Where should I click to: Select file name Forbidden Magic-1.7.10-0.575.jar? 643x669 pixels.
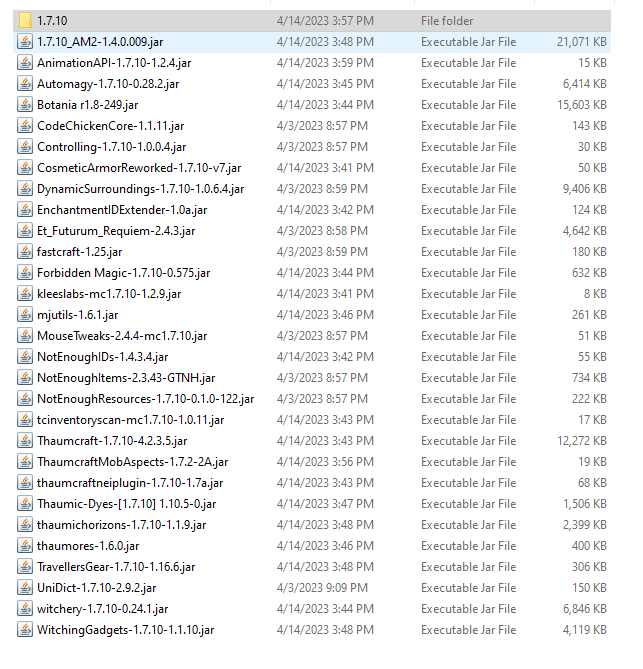(x=124, y=273)
